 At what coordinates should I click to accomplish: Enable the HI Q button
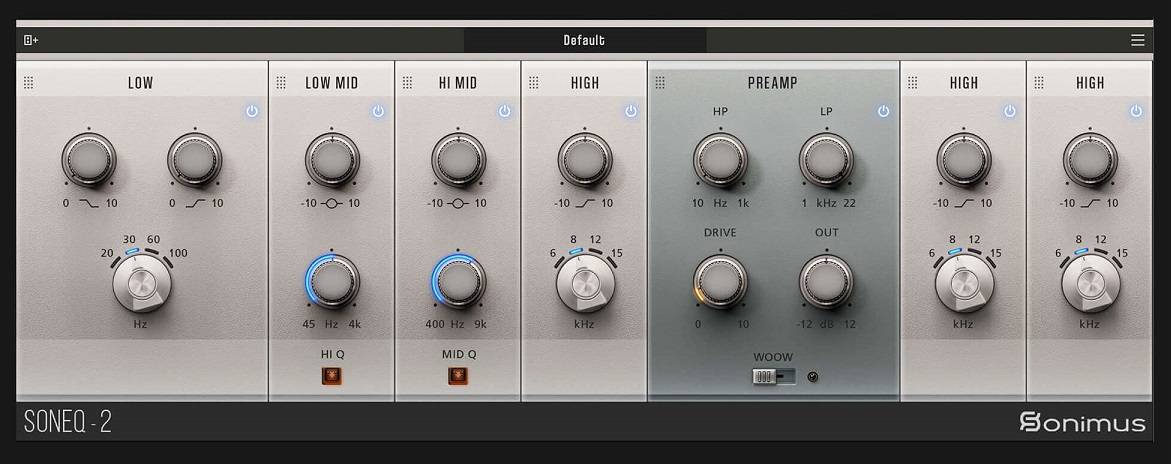tap(331, 376)
